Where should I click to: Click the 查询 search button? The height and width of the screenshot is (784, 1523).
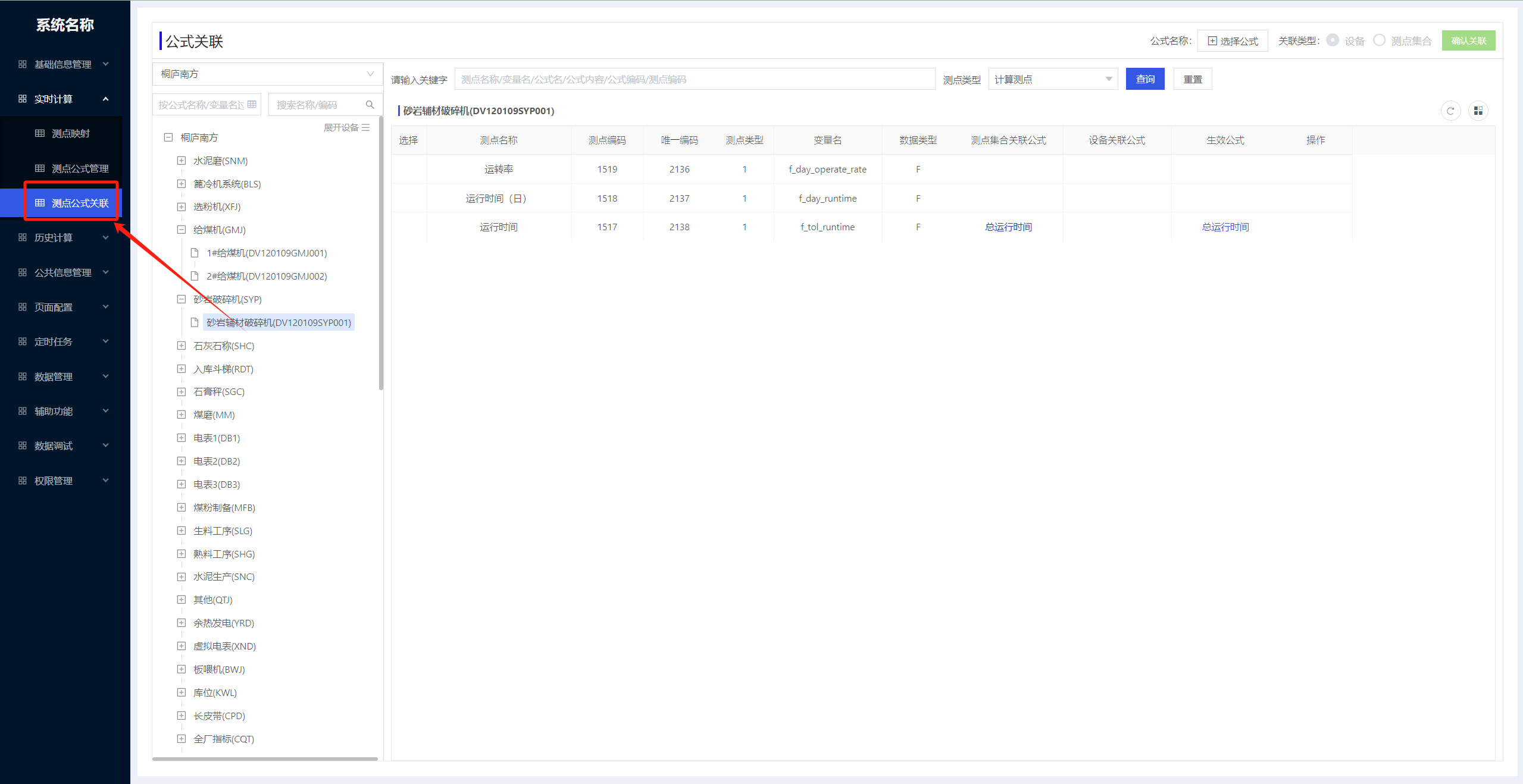tap(1145, 79)
